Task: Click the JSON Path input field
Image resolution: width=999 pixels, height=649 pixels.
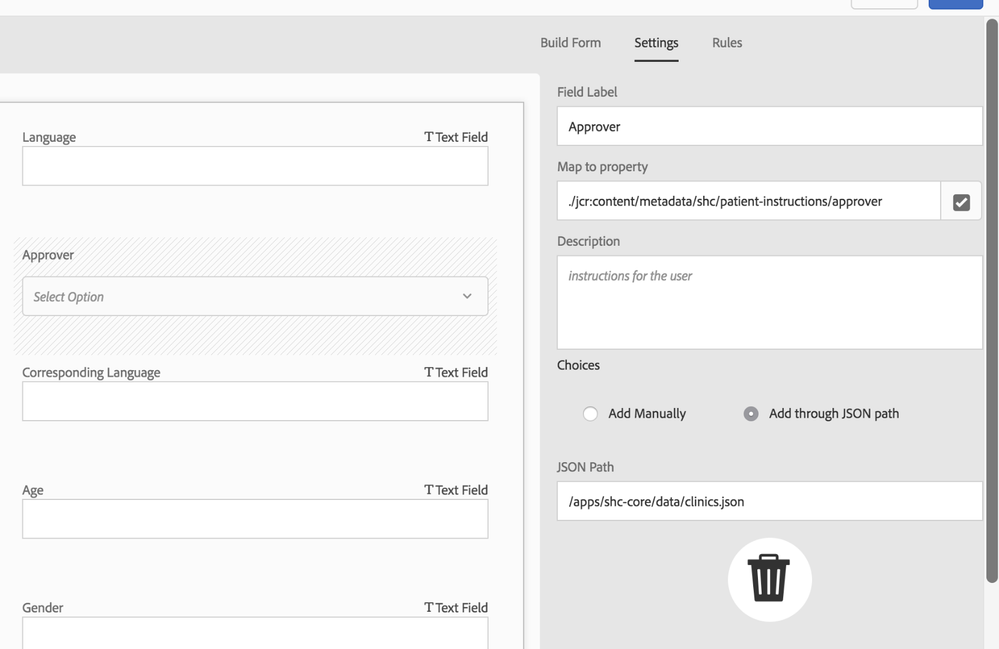Action: pyautogui.click(x=769, y=501)
